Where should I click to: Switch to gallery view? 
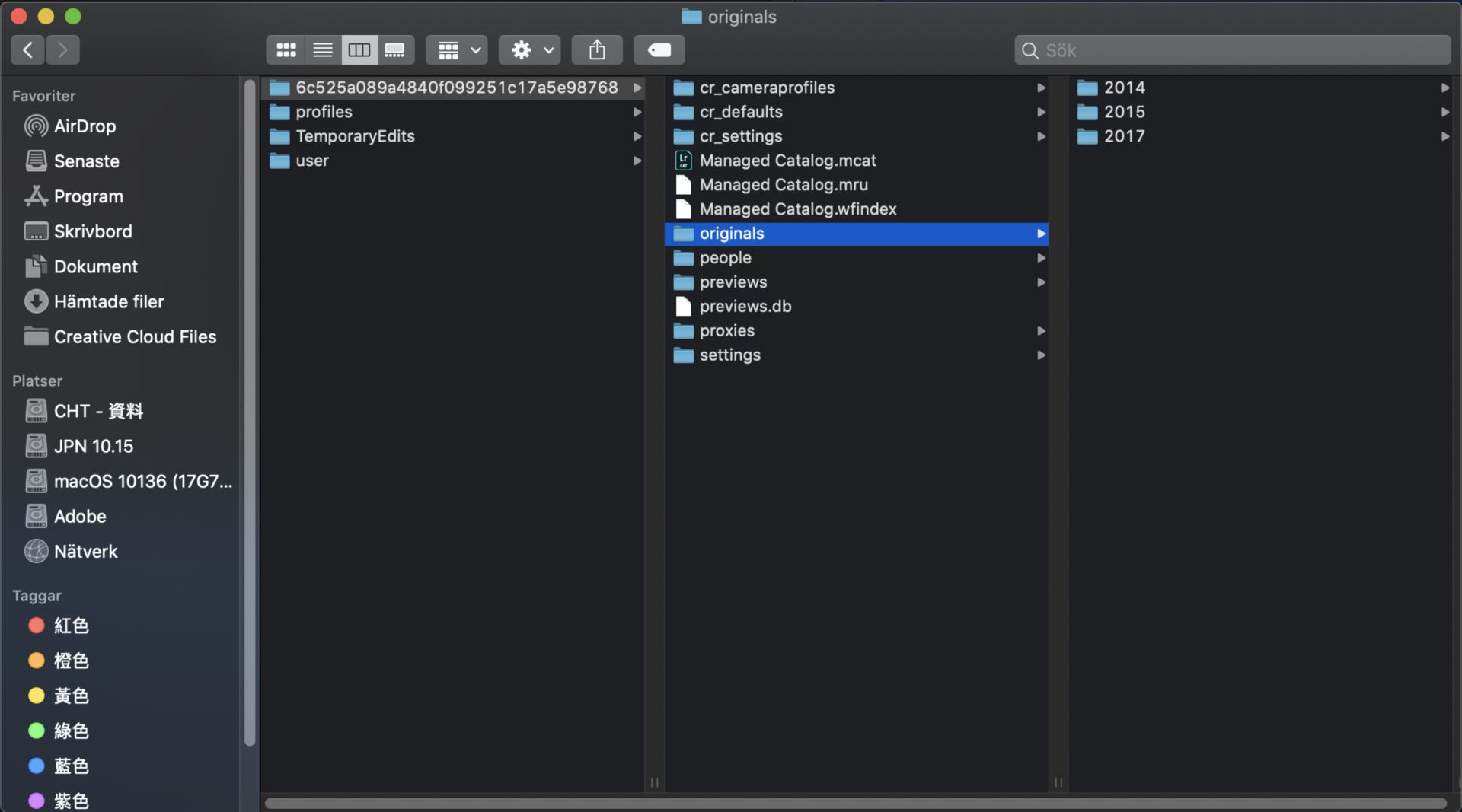(x=395, y=50)
